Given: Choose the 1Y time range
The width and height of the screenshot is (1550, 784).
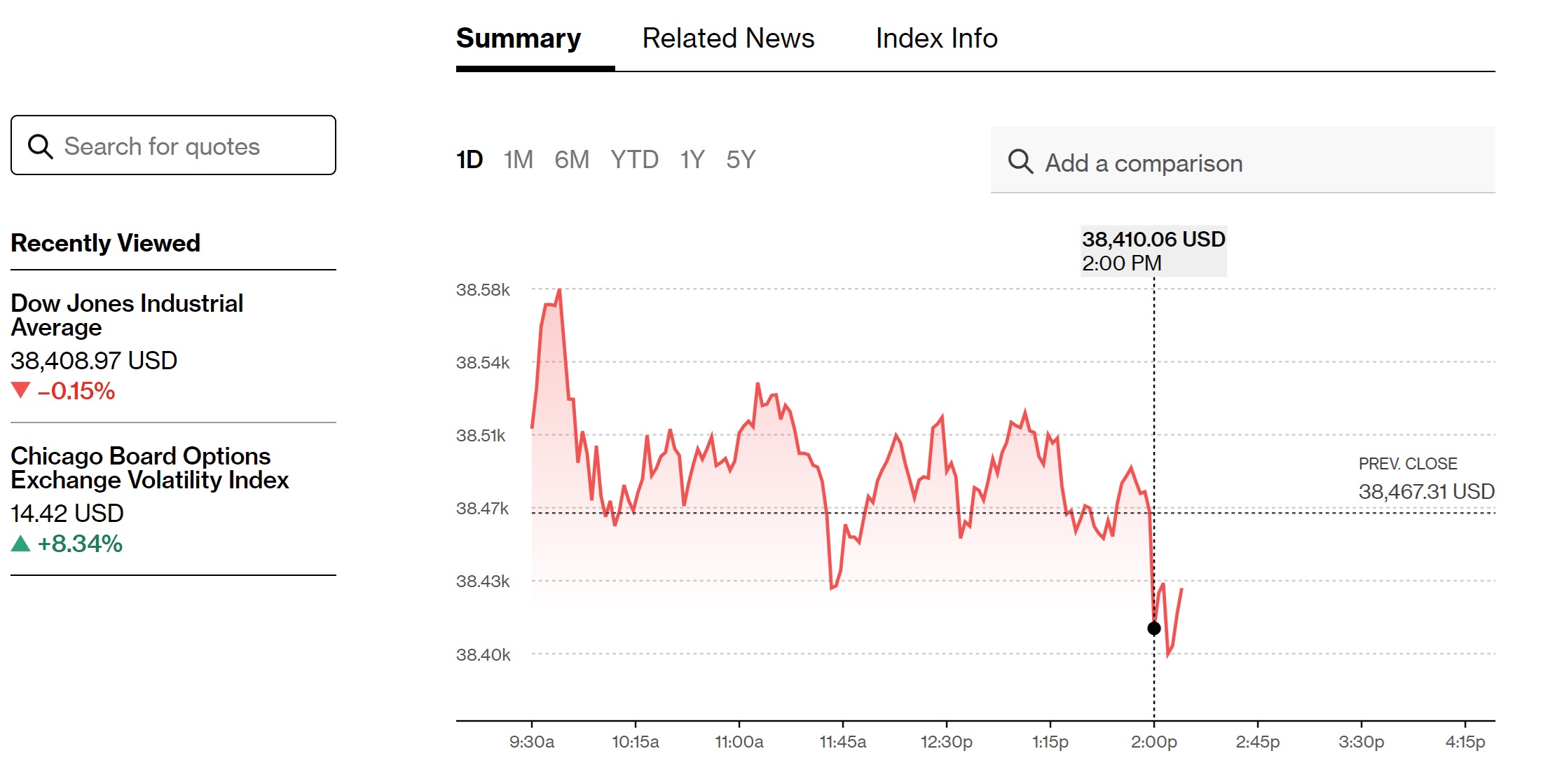Looking at the screenshot, I should [x=692, y=160].
